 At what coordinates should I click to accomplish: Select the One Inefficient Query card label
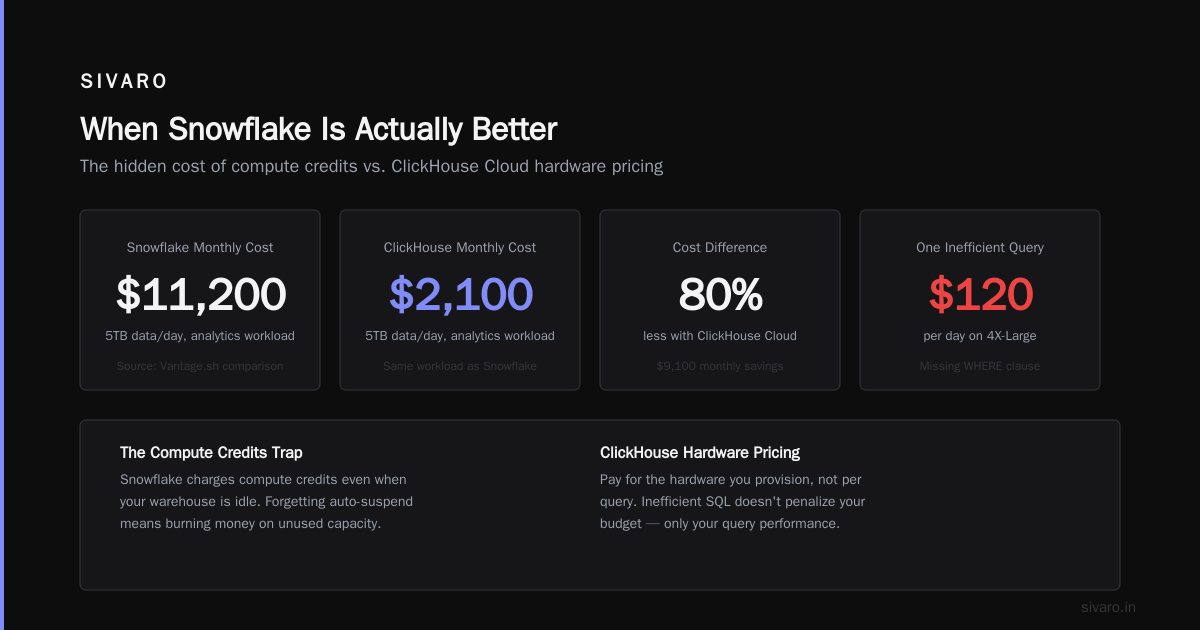(980, 247)
